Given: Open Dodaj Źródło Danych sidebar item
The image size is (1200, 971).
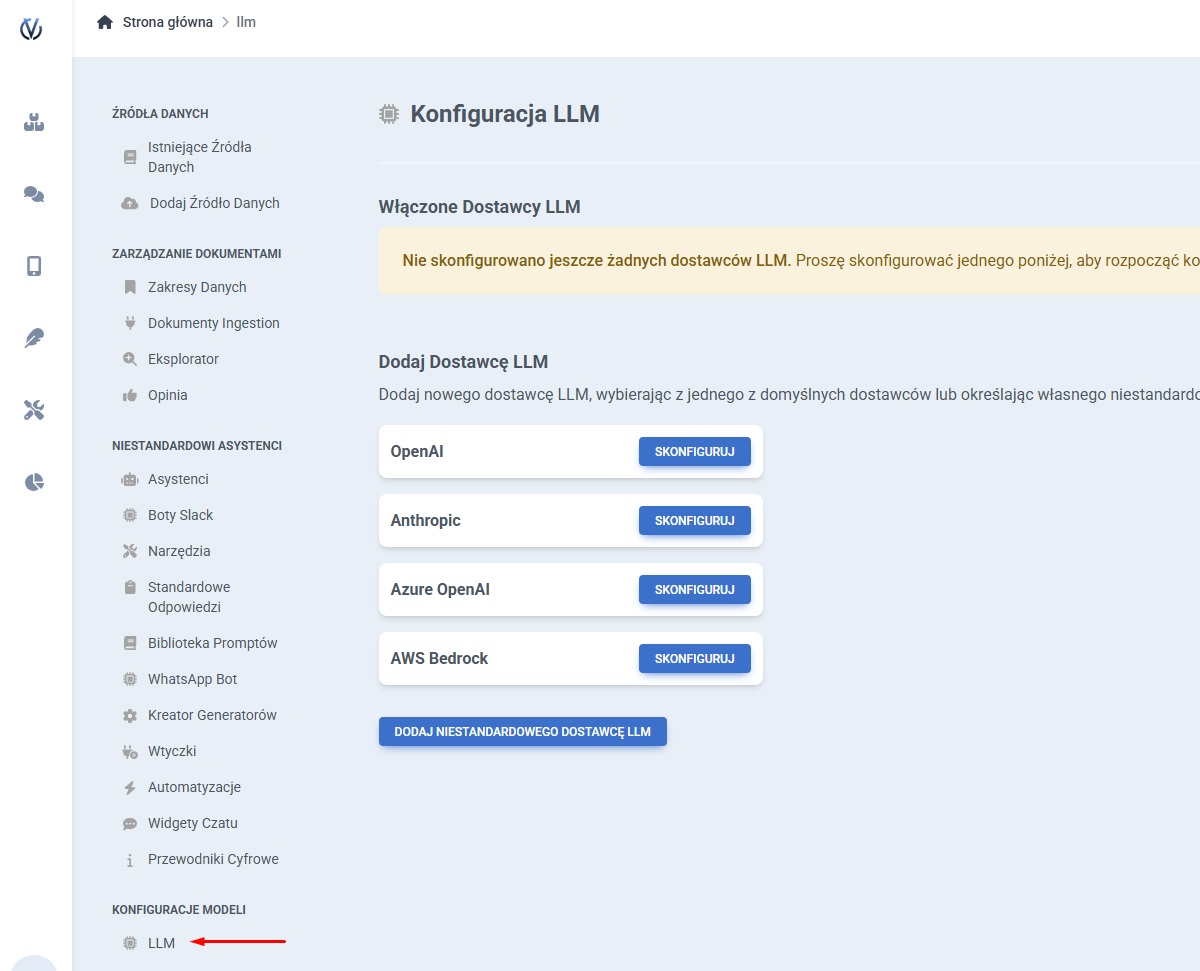Looking at the screenshot, I should (214, 203).
